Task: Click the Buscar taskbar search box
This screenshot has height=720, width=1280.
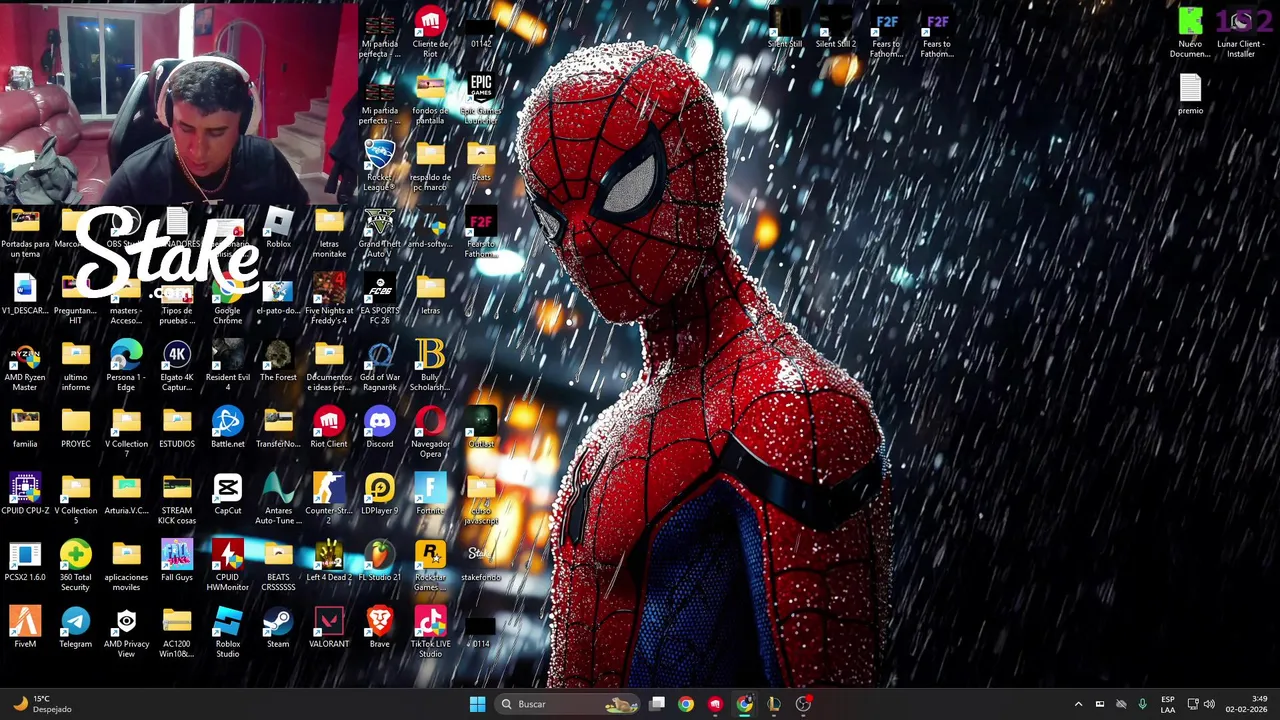Action: [x=567, y=704]
